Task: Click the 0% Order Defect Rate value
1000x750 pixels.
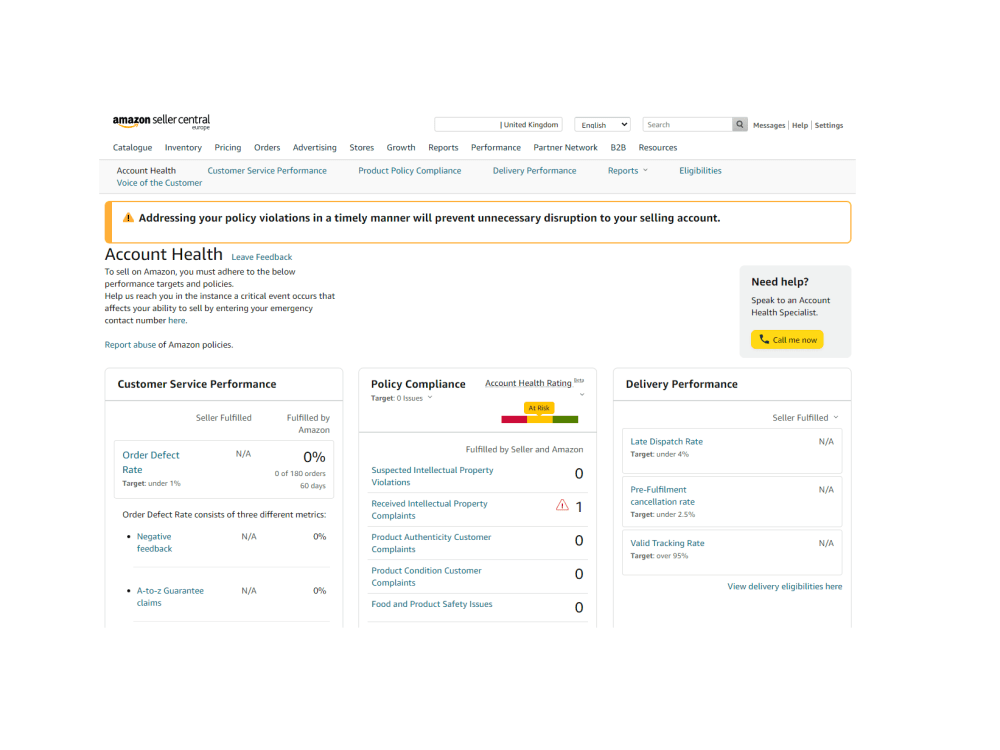Action: [314, 457]
